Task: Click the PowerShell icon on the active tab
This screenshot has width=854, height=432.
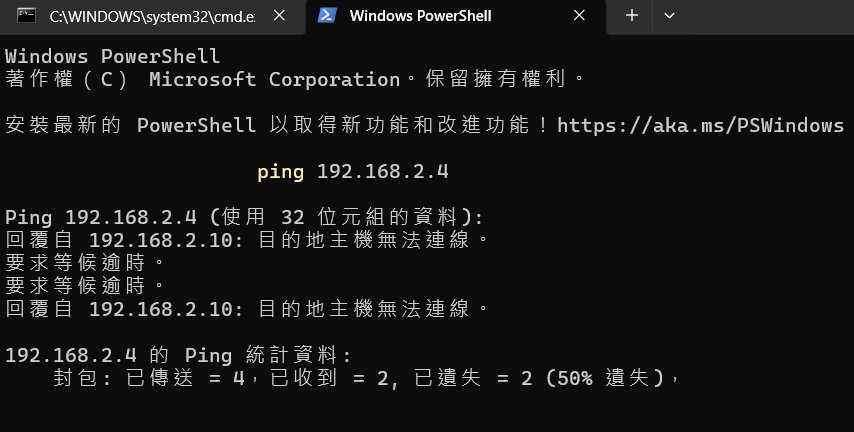Action: pos(327,16)
